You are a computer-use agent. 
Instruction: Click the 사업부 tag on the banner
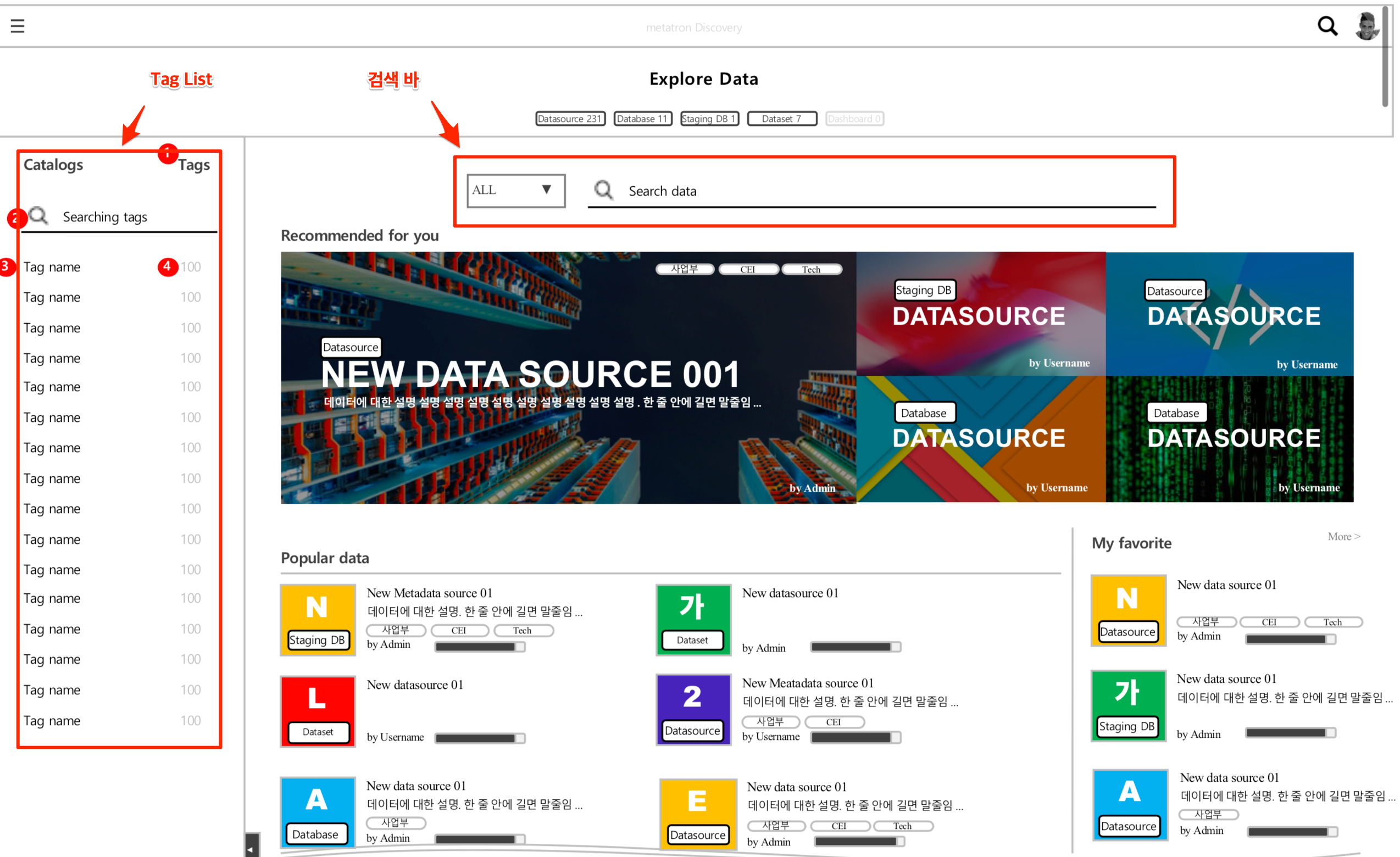point(685,269)
